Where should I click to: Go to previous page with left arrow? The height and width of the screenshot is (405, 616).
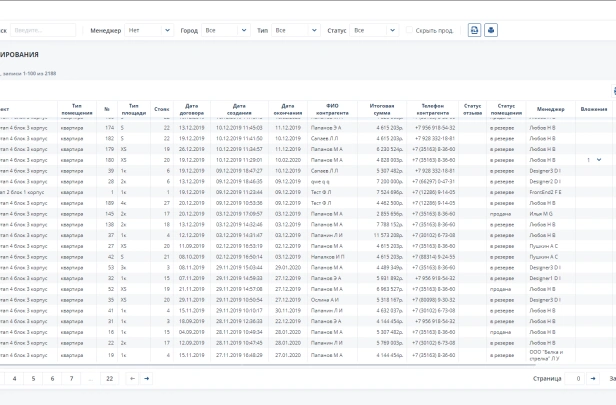132,379
